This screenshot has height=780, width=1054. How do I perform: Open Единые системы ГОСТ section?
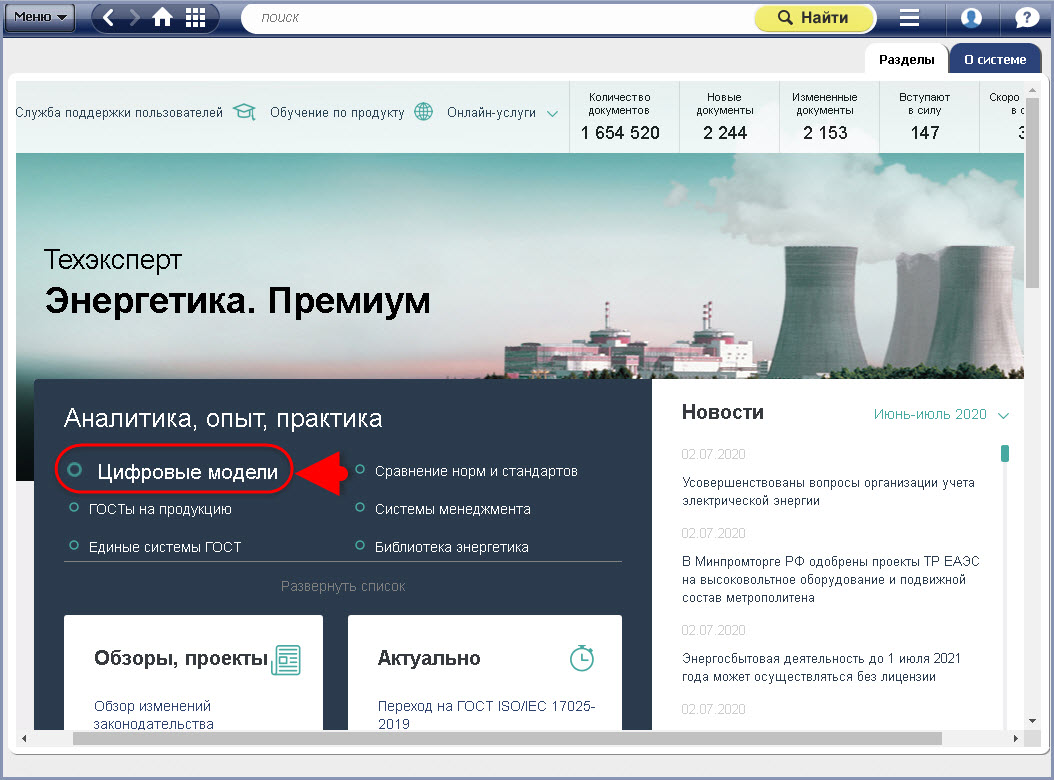[165, 547]
